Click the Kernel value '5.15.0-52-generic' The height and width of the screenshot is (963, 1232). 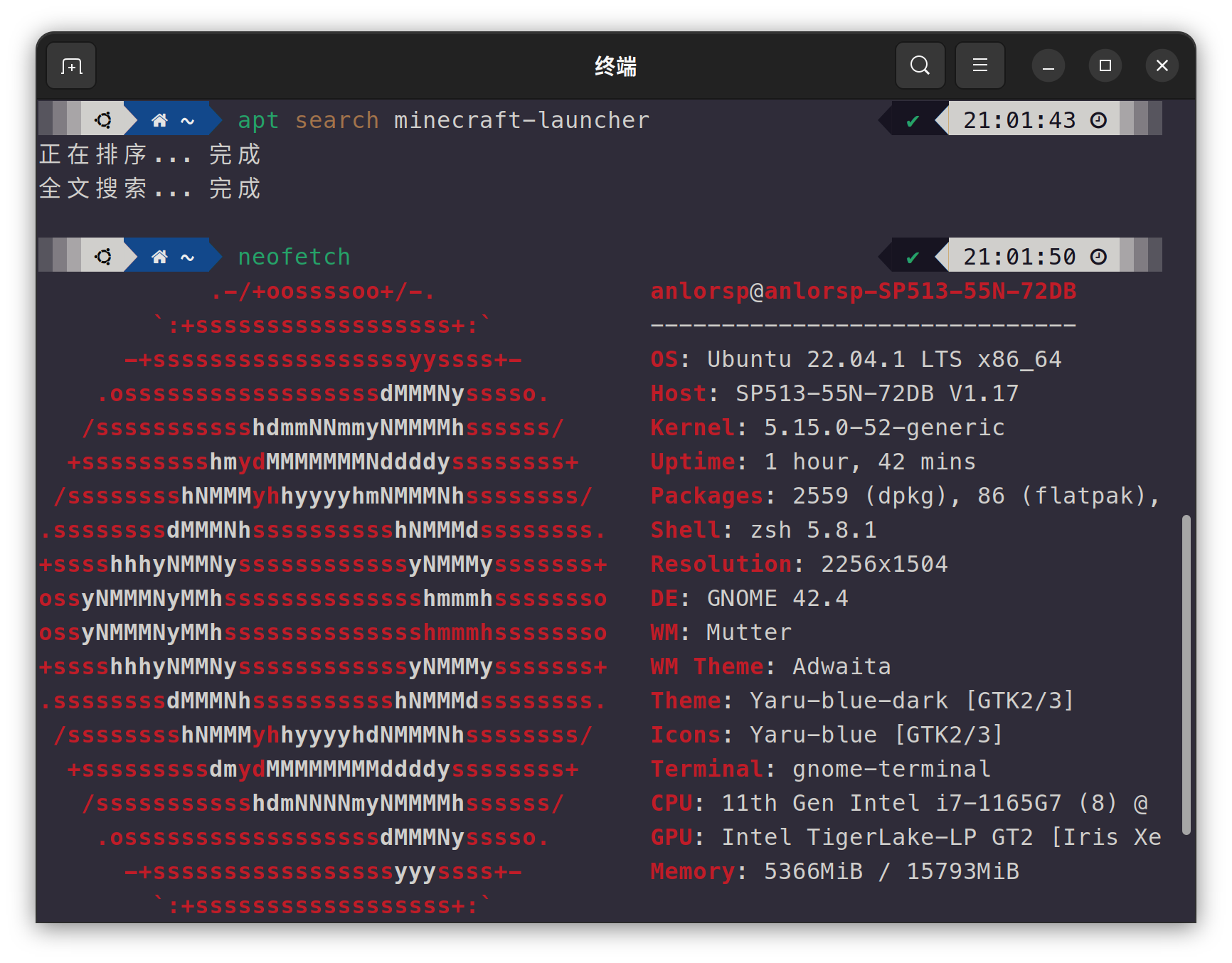pos(884,427)
